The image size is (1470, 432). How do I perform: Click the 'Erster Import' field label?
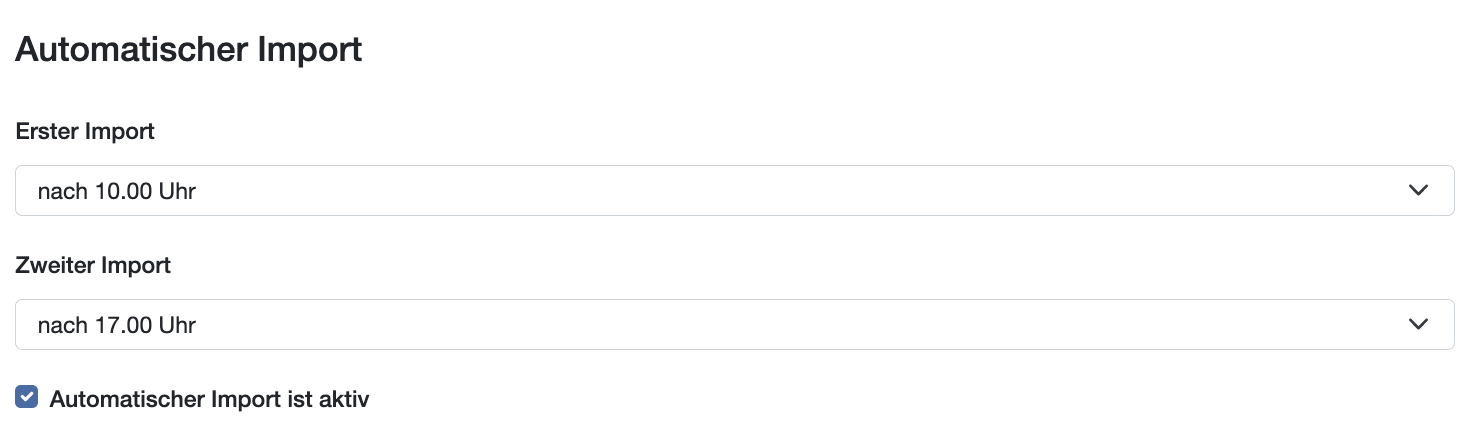click(x=85, y=131)
